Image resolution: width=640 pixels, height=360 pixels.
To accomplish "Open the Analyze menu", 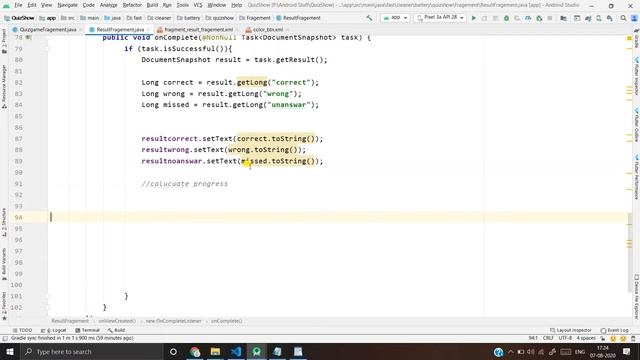I will point(109,5).
